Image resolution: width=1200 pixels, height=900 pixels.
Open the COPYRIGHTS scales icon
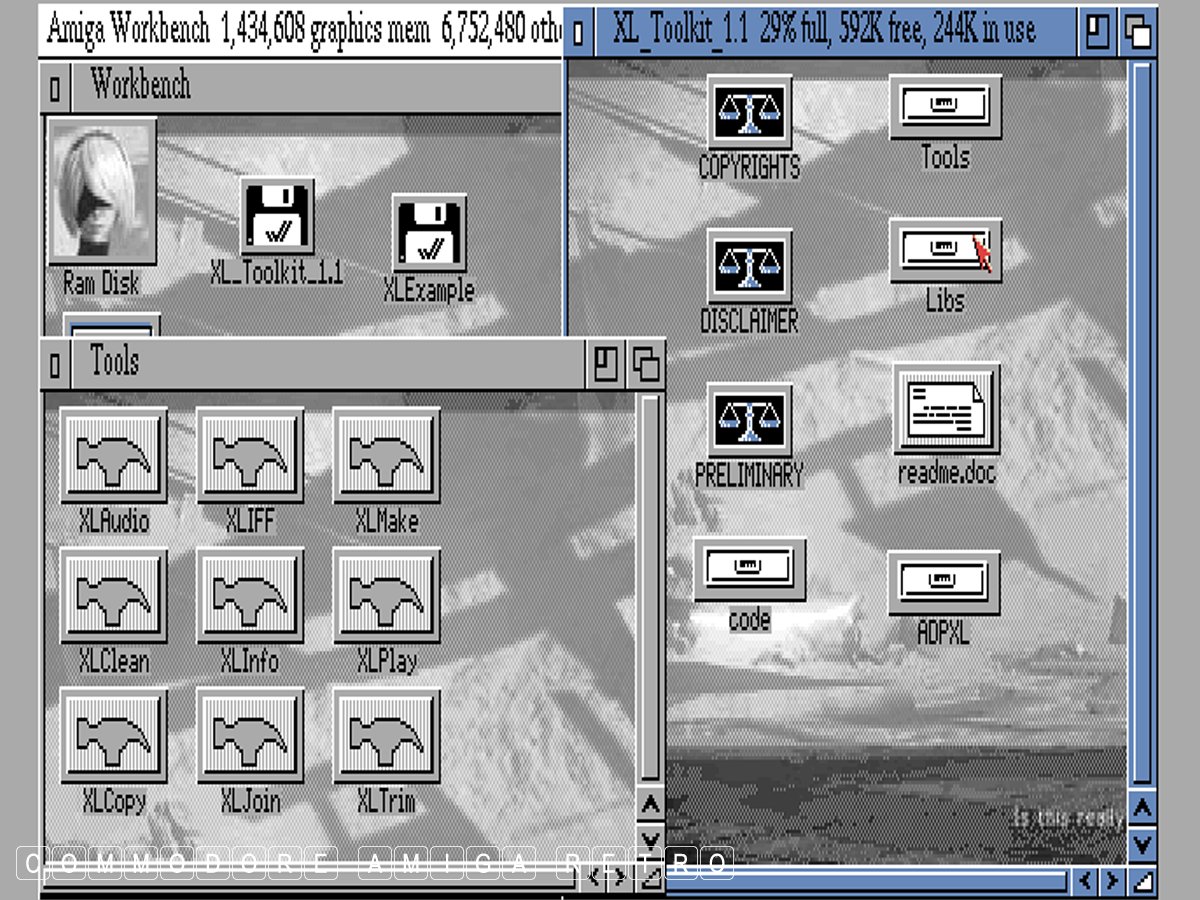[x=750, y=113]
